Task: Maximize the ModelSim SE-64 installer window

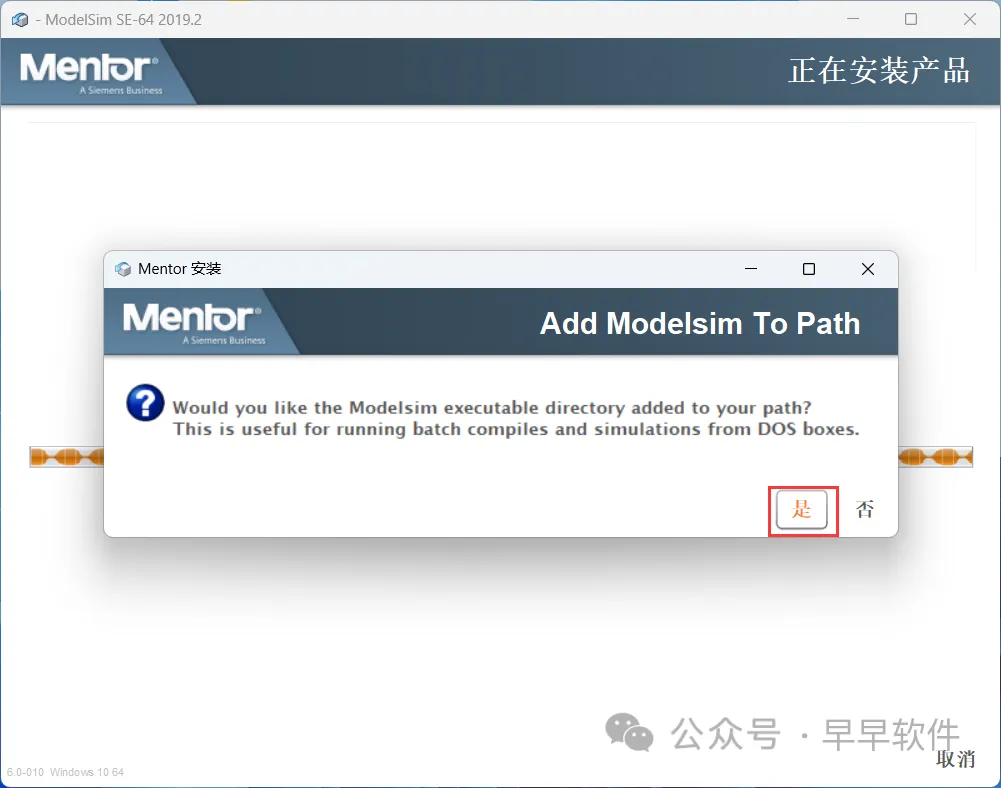Action: point(911,19)
